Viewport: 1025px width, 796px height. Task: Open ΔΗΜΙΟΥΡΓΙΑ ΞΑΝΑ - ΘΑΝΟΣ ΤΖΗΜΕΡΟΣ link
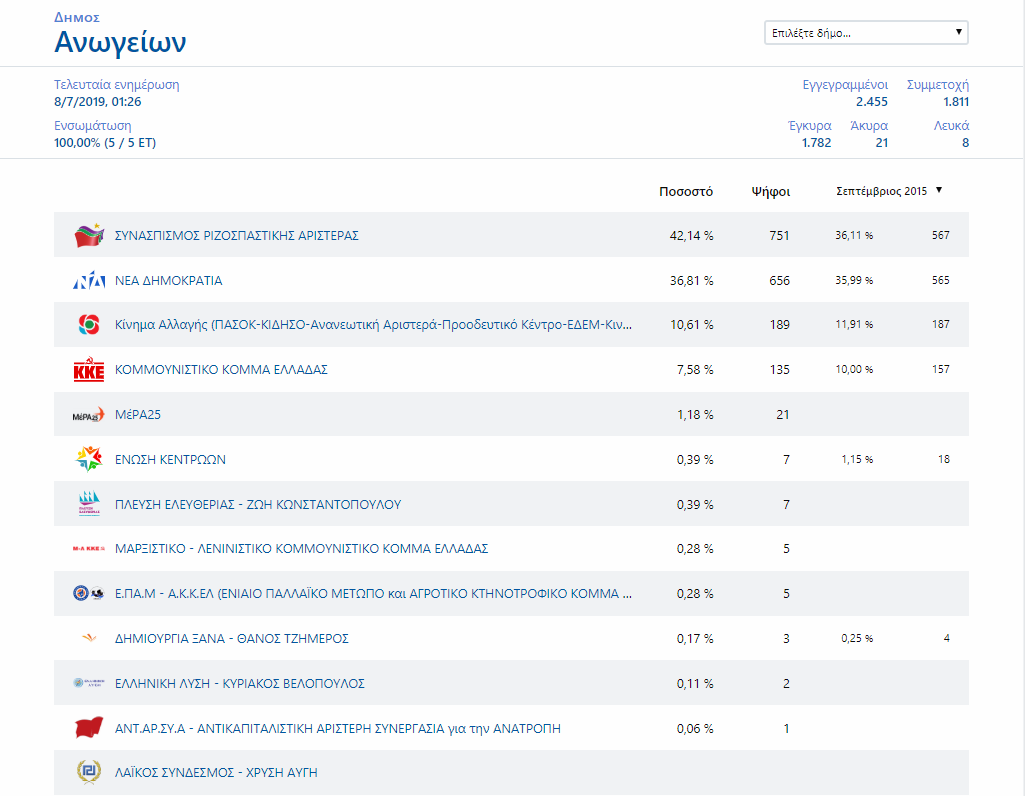pyautogui.click(x=232, y=639)
